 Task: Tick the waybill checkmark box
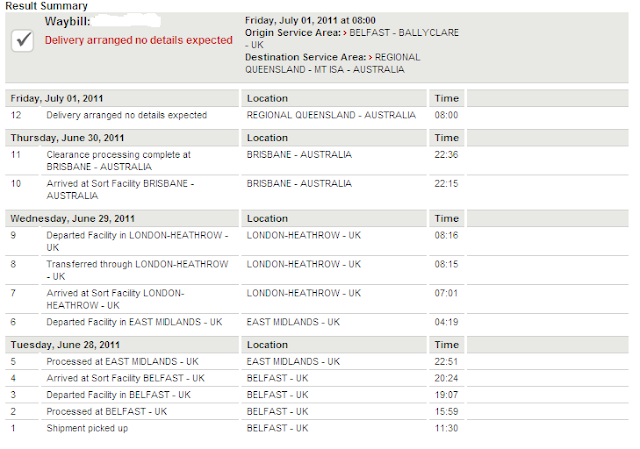22,40
